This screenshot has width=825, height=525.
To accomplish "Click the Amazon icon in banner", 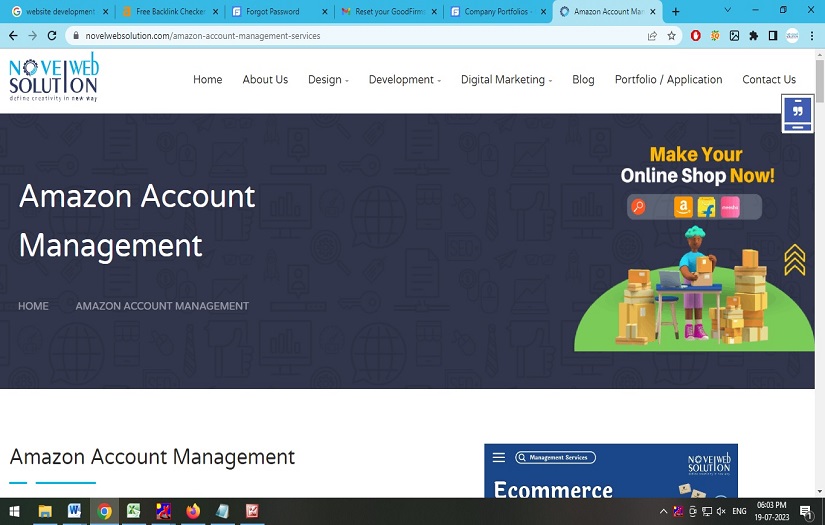I will 683,207.
